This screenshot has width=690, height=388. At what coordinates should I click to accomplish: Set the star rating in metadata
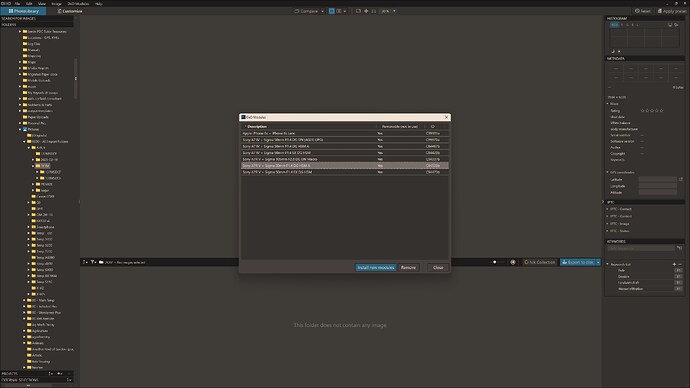coord(652,110)
